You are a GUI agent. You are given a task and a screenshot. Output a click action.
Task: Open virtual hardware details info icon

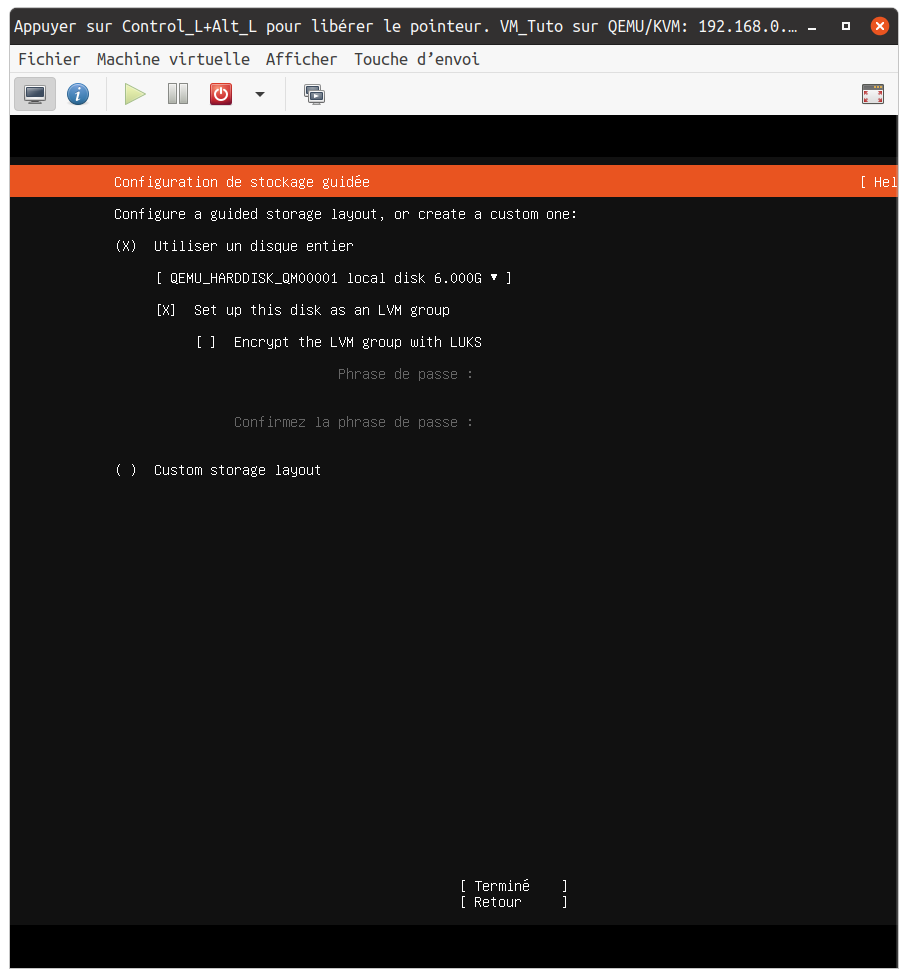click(x=78, y=95)
